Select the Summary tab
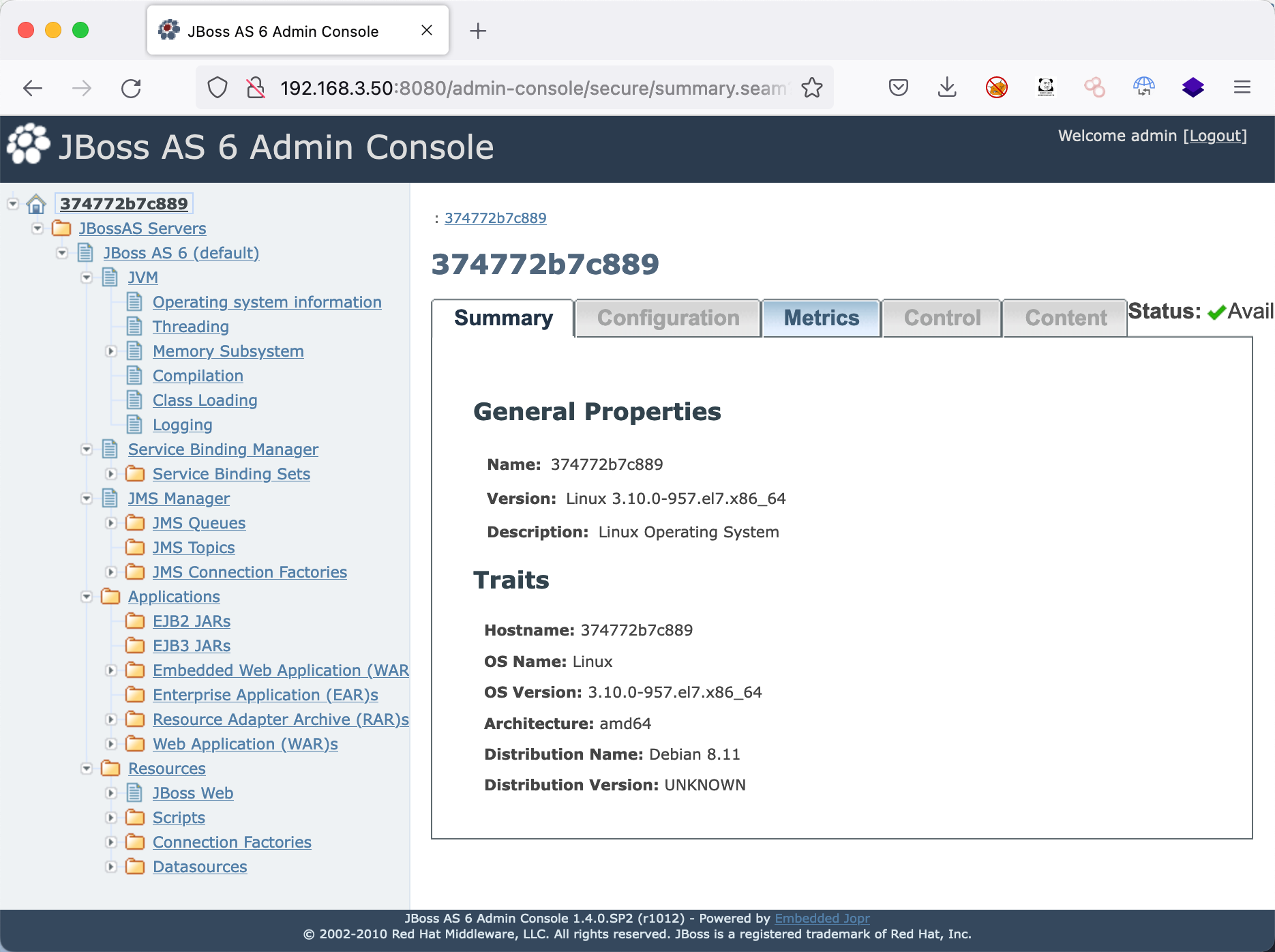Screen dimensions: 1275x952 [x=503, y=318]
